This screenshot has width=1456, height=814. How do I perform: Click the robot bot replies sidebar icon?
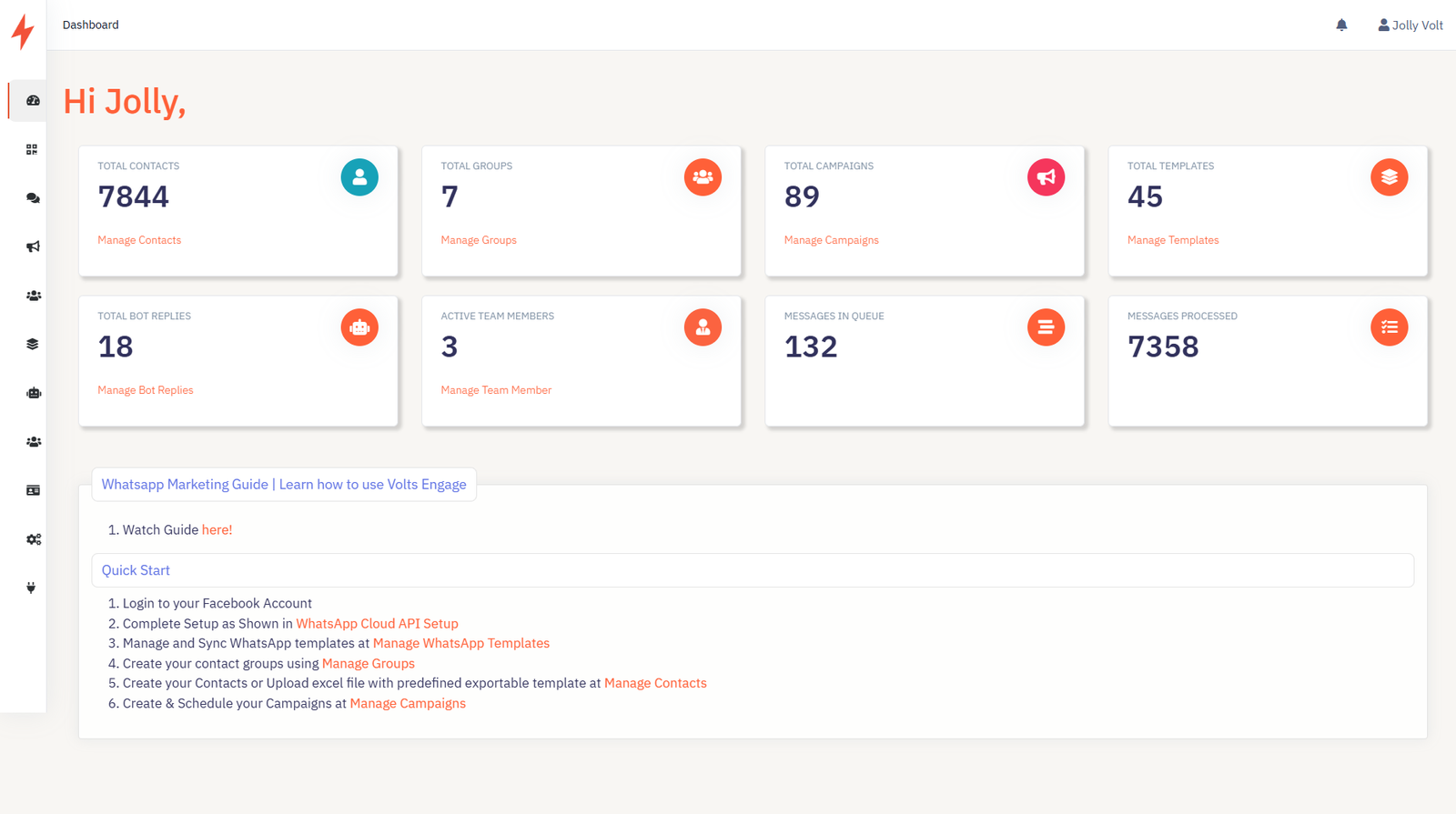pyautogui.click(x=33, y=393)
